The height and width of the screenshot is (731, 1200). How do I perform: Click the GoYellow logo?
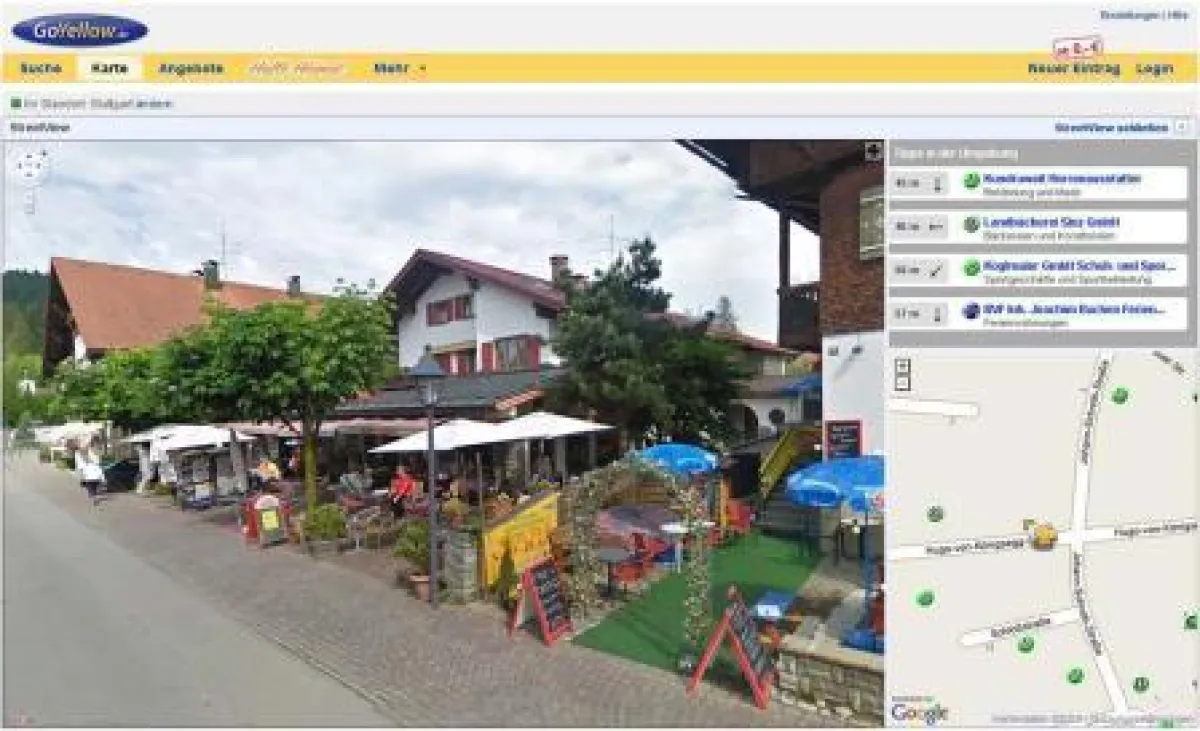click(79, 31)
